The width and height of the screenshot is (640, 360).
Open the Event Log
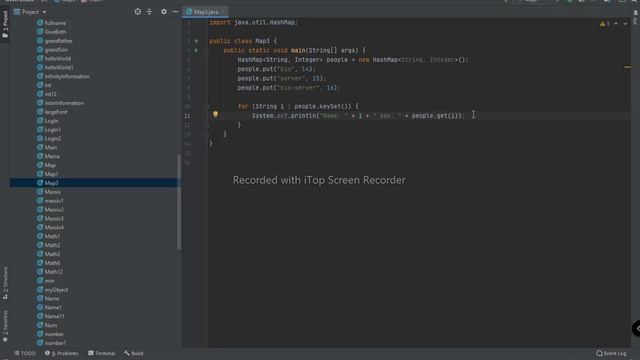(611, 353)
